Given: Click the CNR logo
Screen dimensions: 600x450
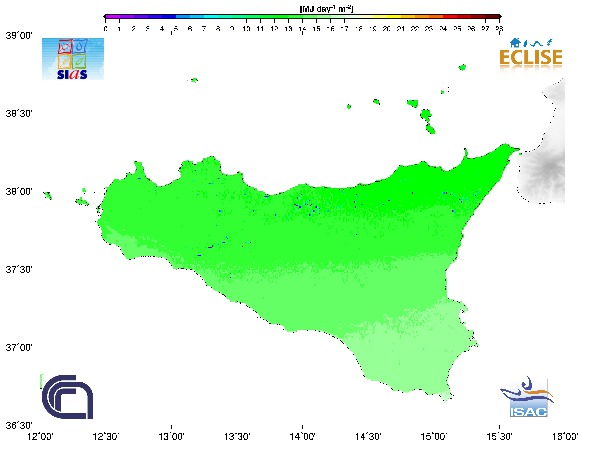Looking at the screenshot, I should pyautogui.click(x=67, y=397).
